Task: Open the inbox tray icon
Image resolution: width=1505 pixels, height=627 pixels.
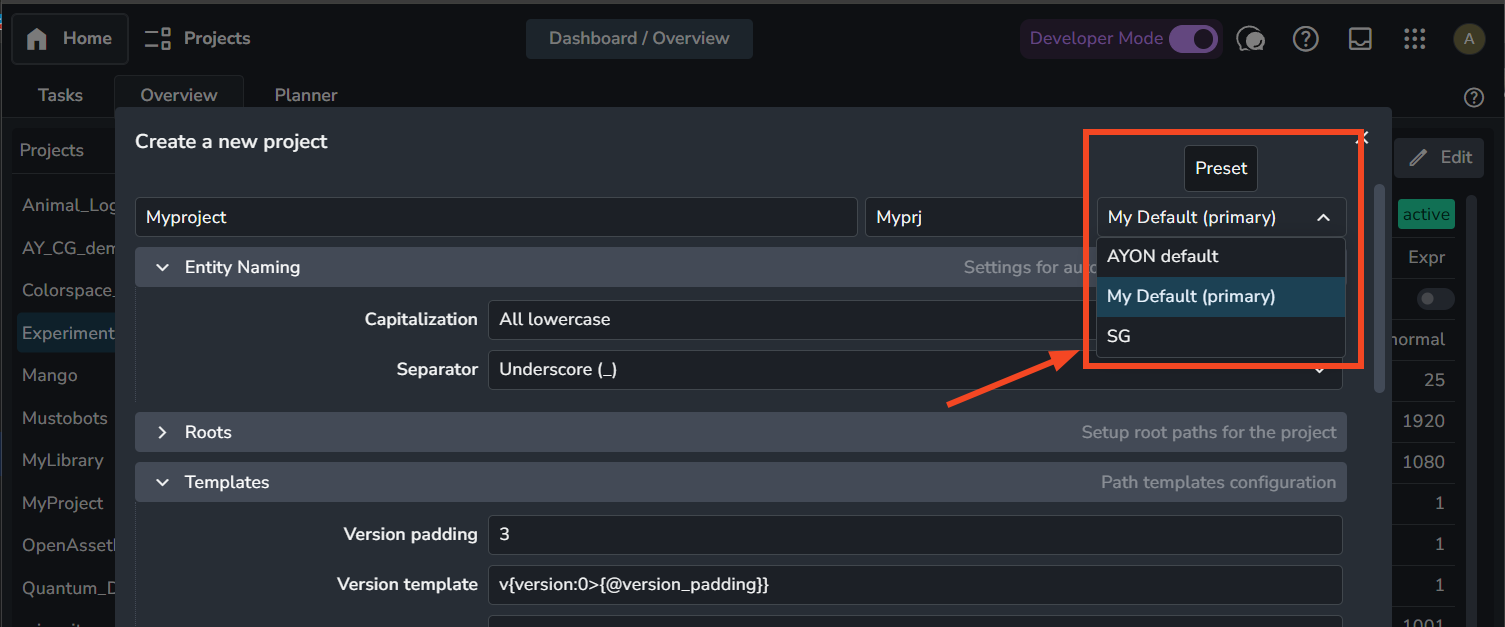Action: [1360, 39]
